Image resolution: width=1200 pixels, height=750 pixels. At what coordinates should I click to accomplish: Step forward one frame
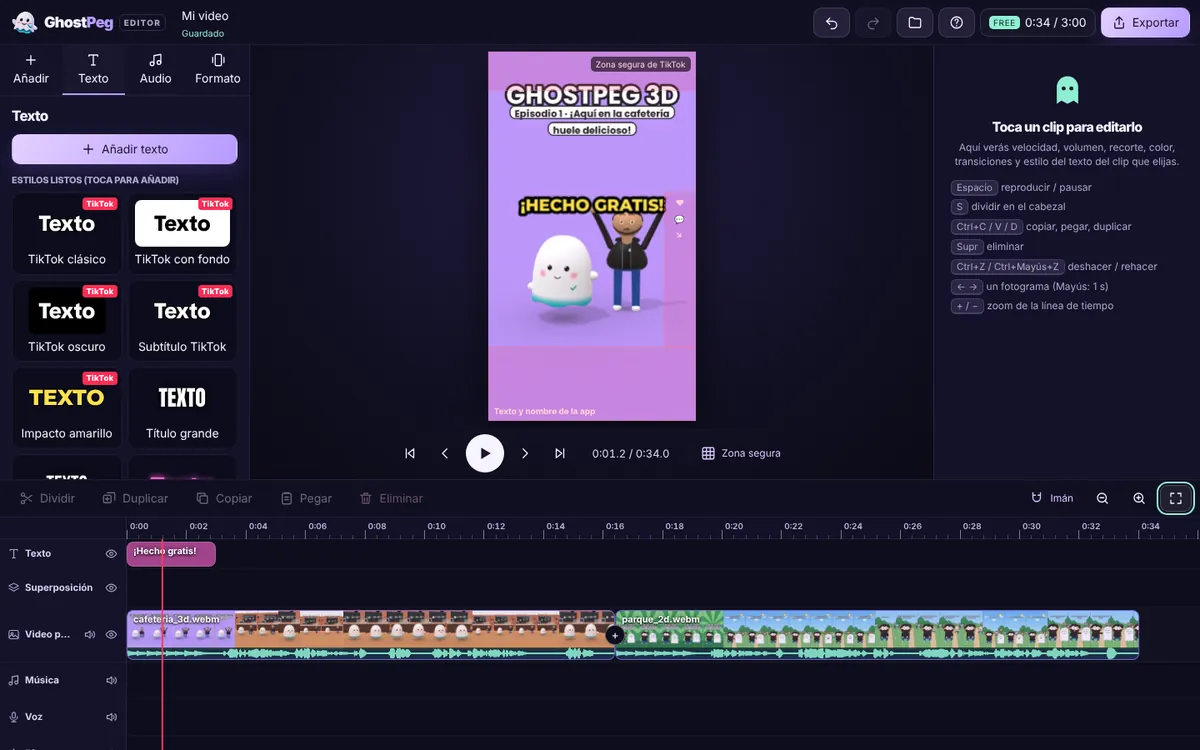pyautogui.click(x=525, y=453)
